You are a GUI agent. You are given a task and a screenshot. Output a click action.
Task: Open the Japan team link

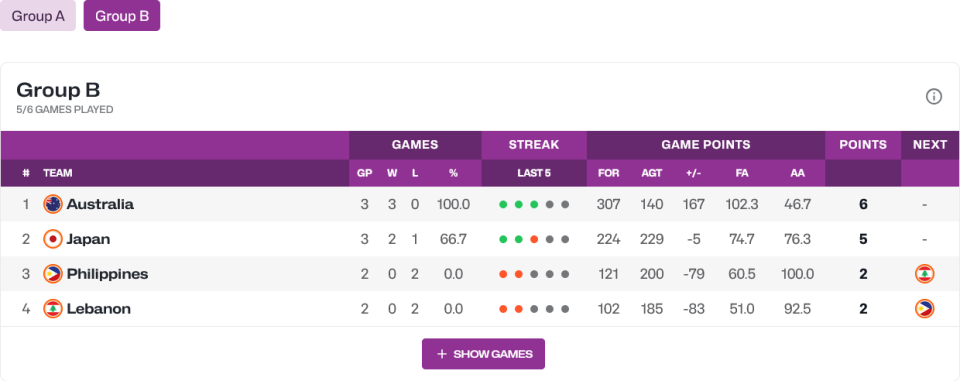(x=88, y=239)
